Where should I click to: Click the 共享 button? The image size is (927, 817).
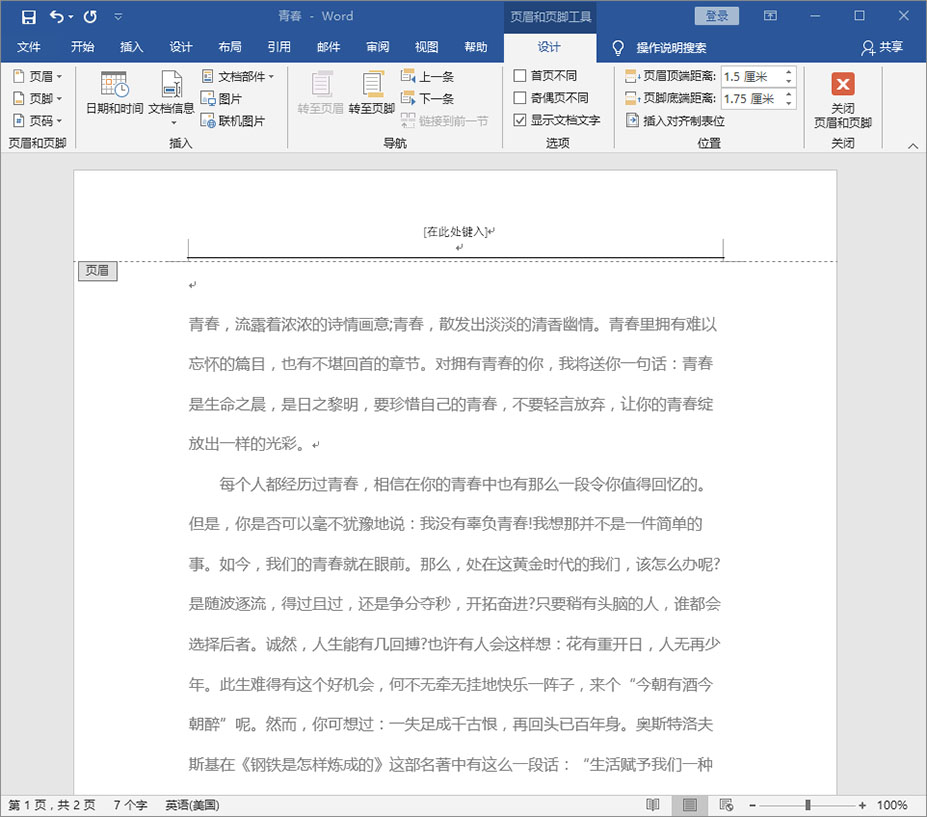click(881, 47)
